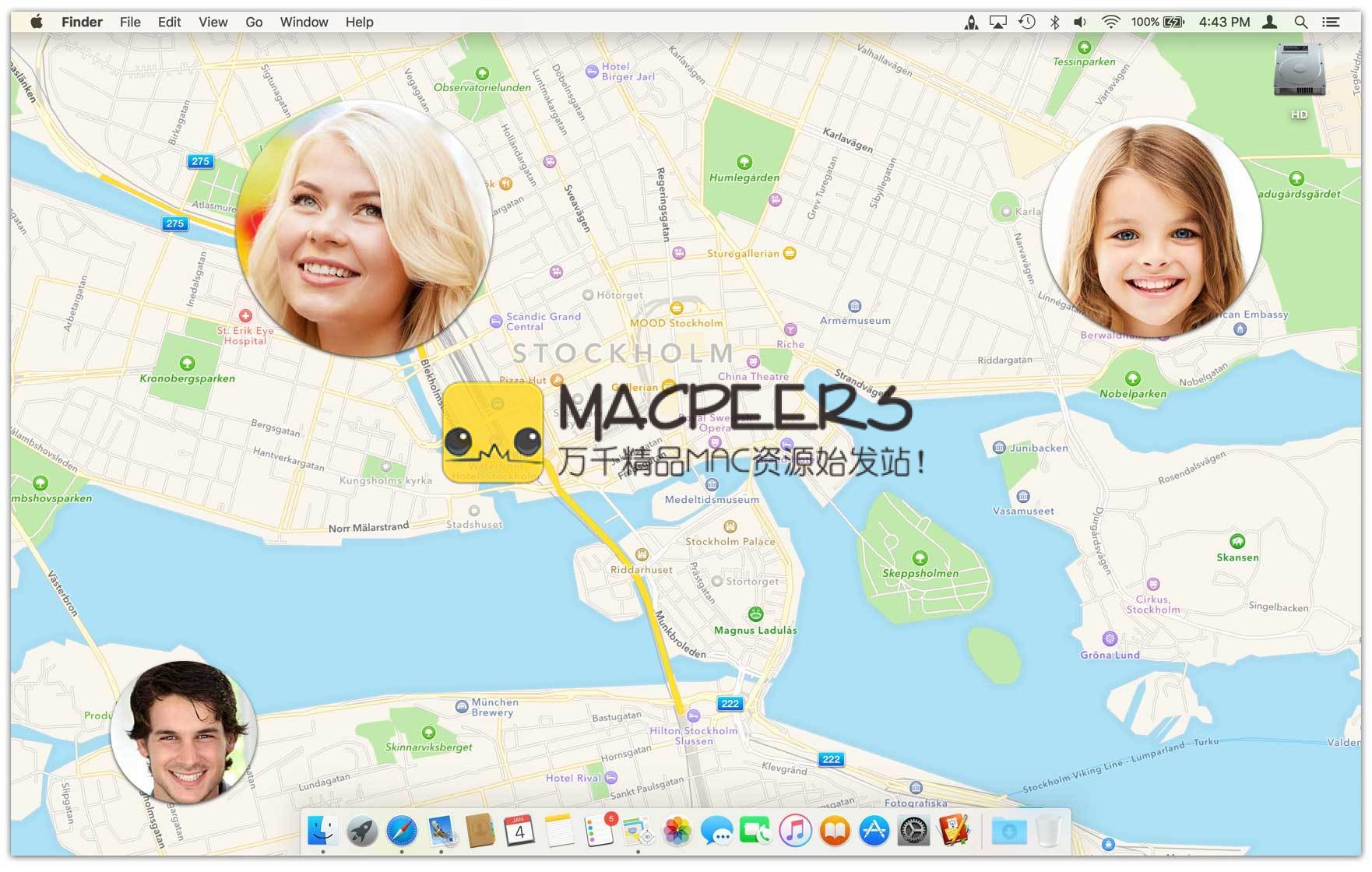Select the young girl contact avatar
Image resolution: width=1372 pixels, height=872 pixels.
[x=1152, y=227]
